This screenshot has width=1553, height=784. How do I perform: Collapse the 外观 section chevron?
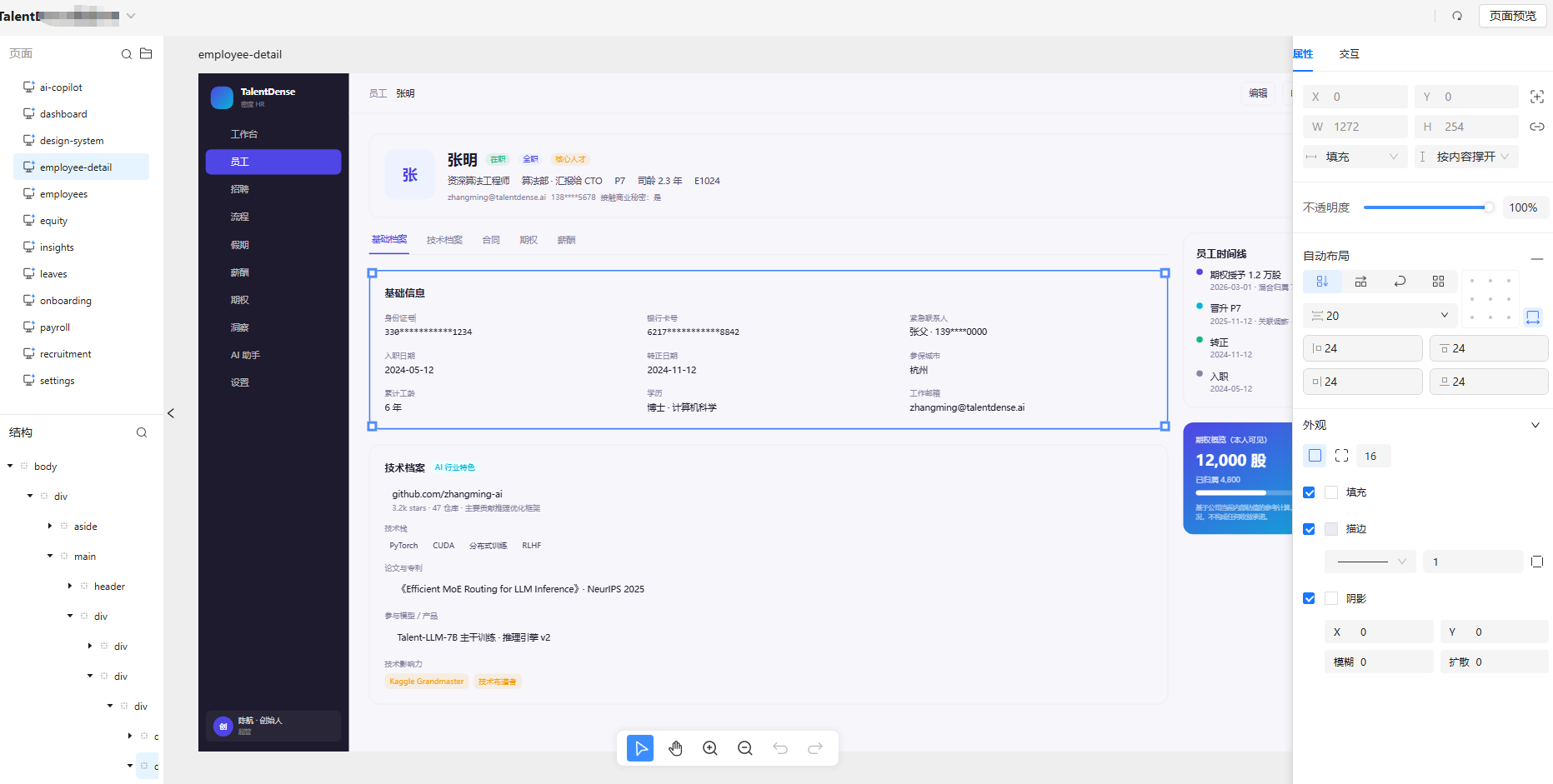pyautogui.click(x=1535, y=425)
